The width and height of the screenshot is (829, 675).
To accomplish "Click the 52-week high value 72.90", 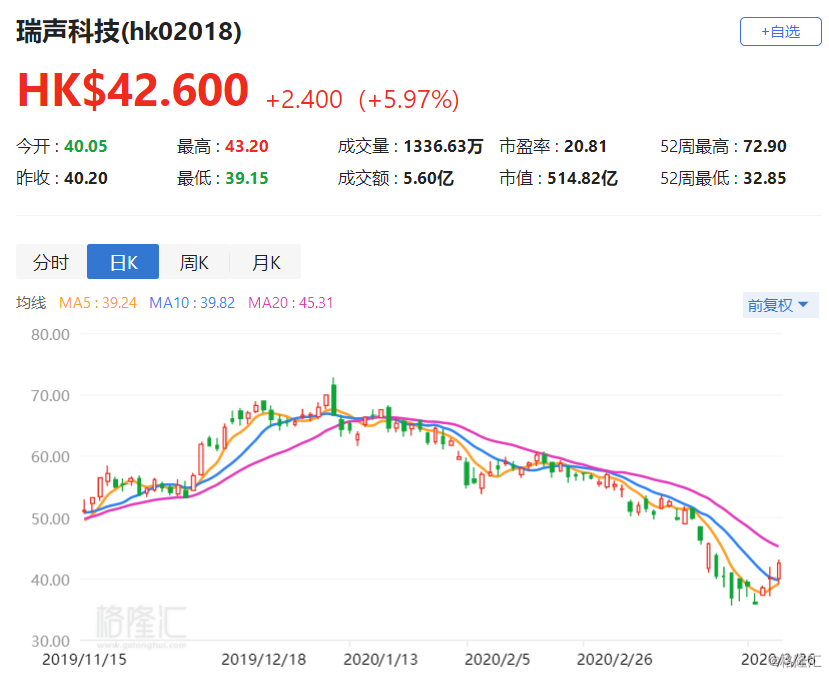I will pos(765,146).
